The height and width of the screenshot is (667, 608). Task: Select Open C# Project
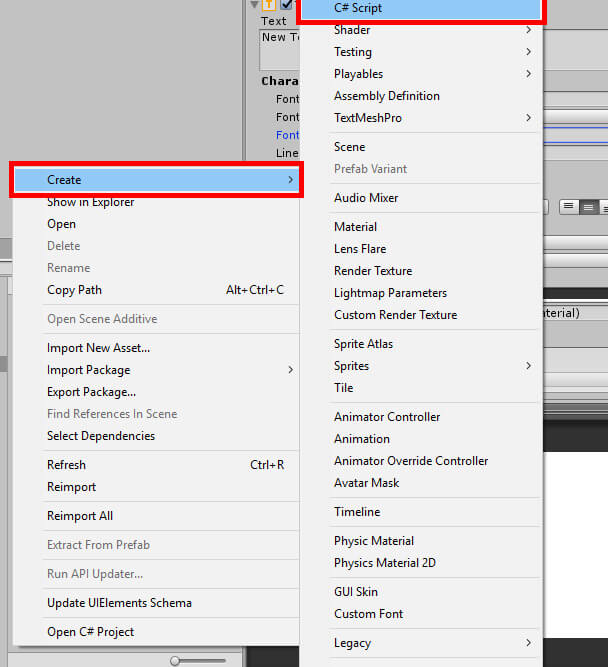pos(90,632)
